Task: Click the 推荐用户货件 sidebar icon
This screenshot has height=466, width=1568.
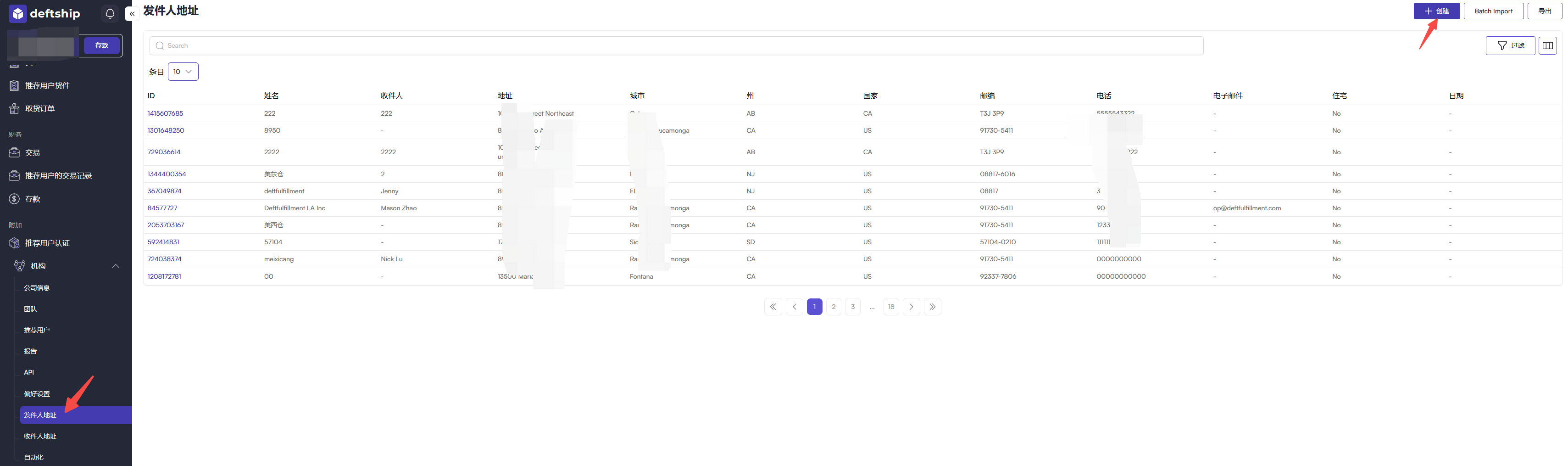Action: [x=15, y=85]
